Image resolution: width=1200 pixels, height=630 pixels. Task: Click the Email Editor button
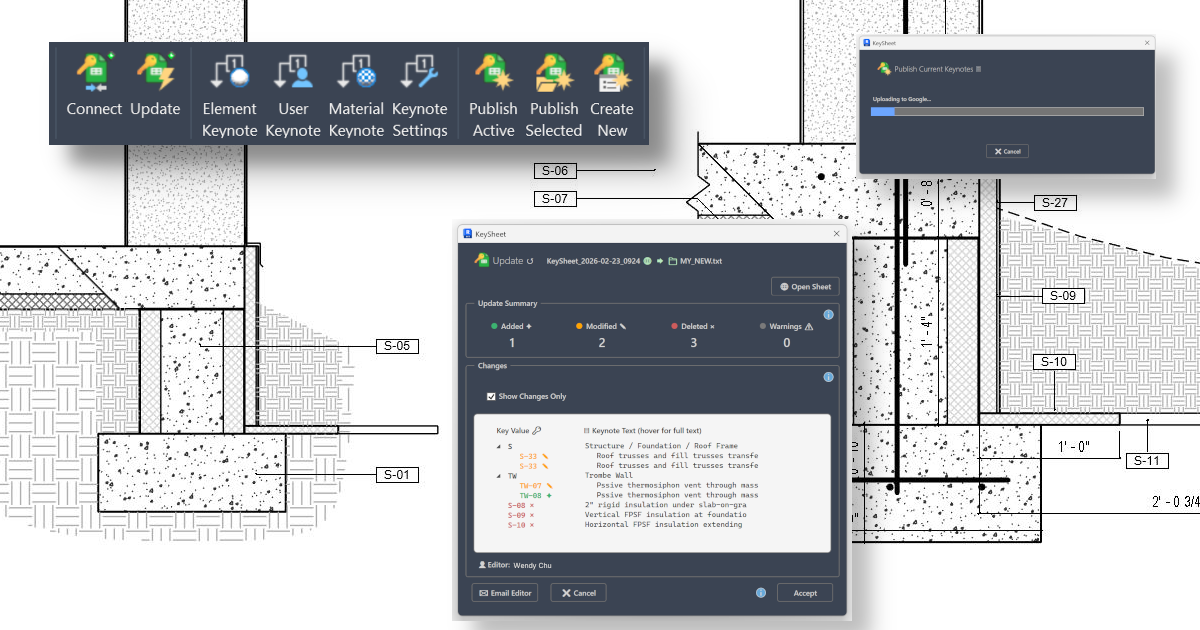coord(505,592)
